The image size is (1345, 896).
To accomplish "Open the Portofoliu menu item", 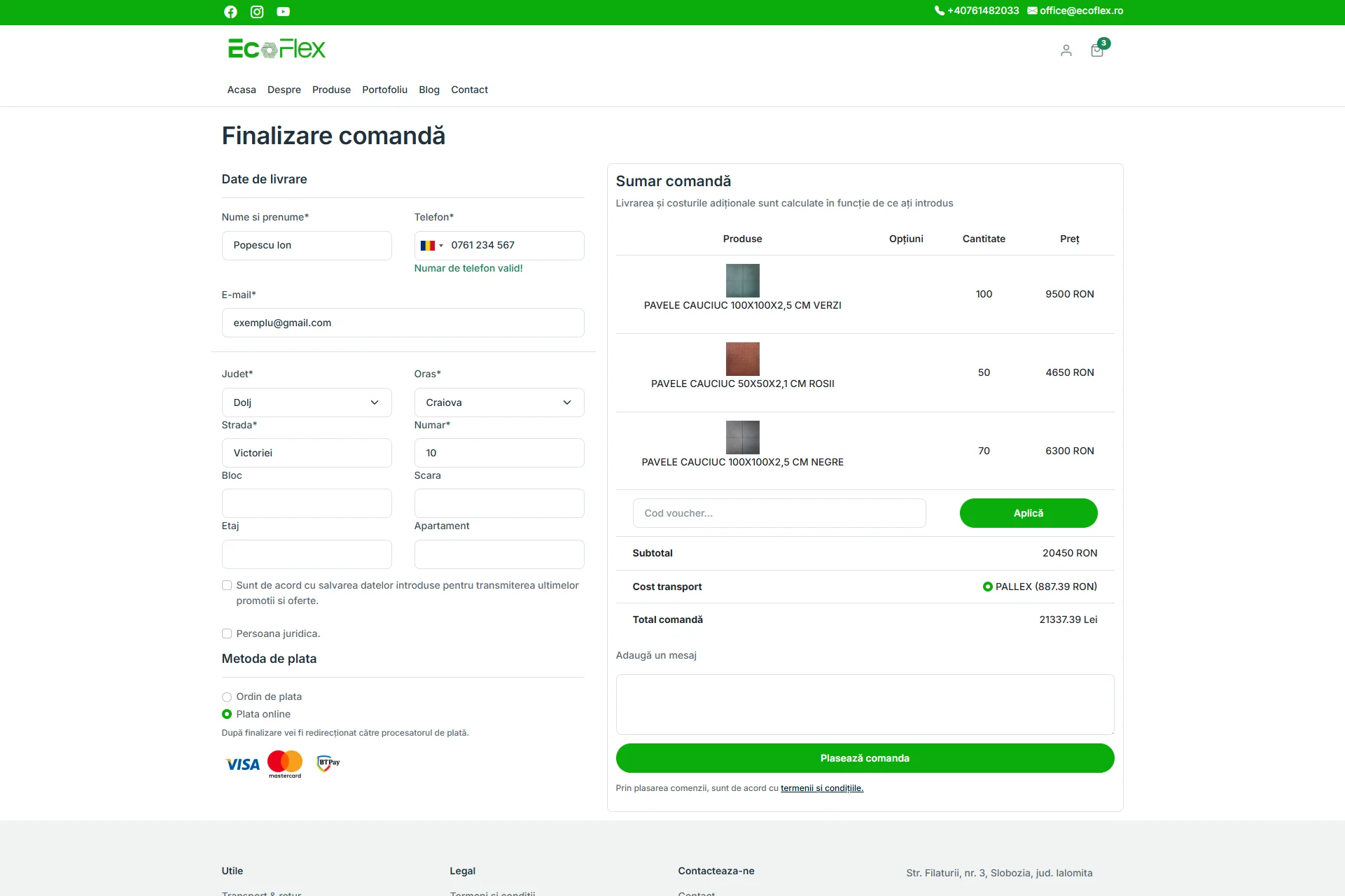I will (x=384, y=90).
